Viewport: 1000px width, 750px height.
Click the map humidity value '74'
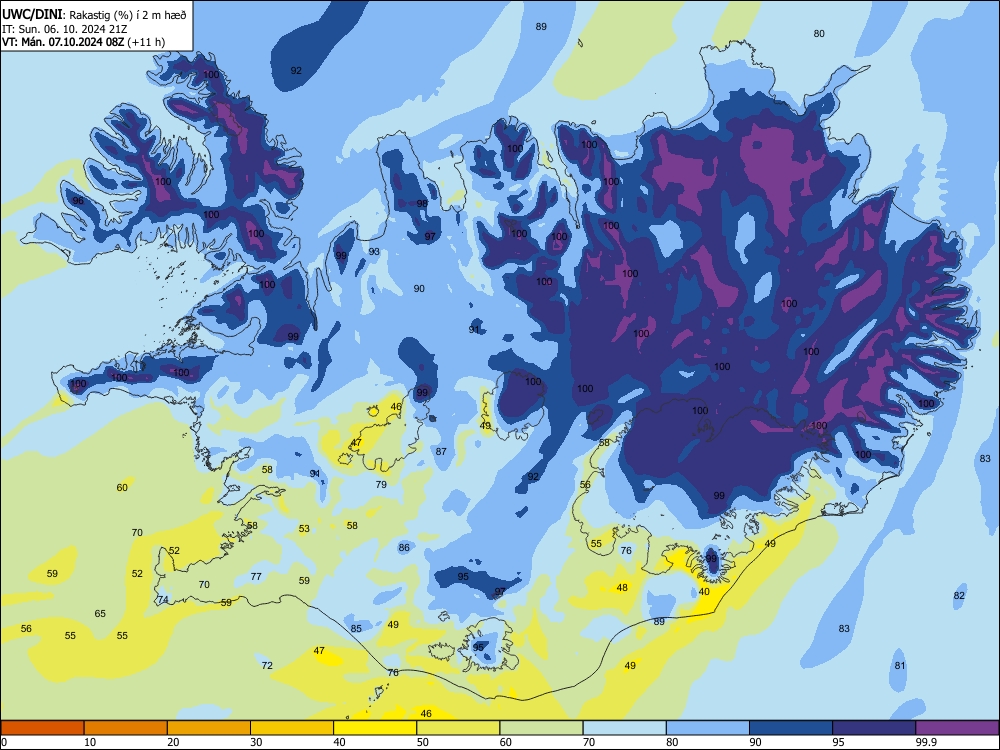pyautogui.click(x=163, y=600)
